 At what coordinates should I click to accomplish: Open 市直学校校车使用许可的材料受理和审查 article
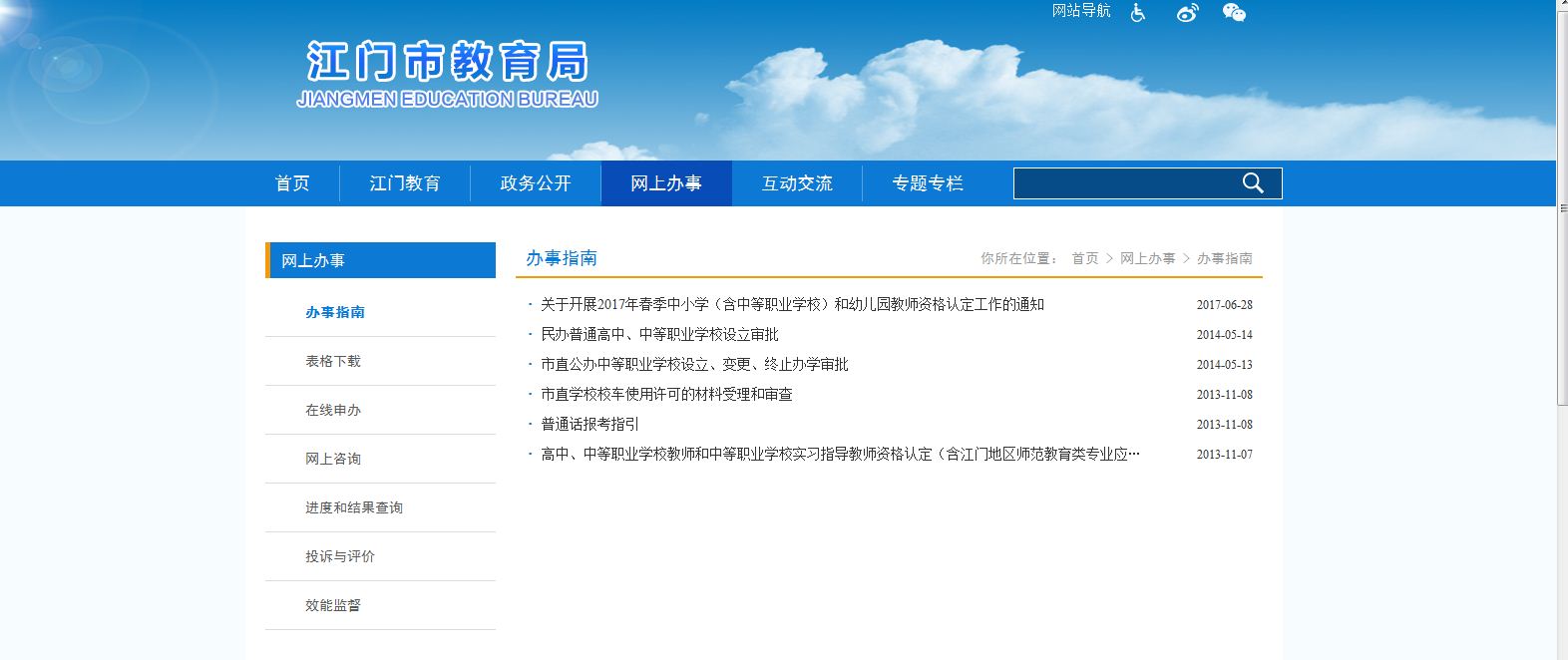point(666,395)
